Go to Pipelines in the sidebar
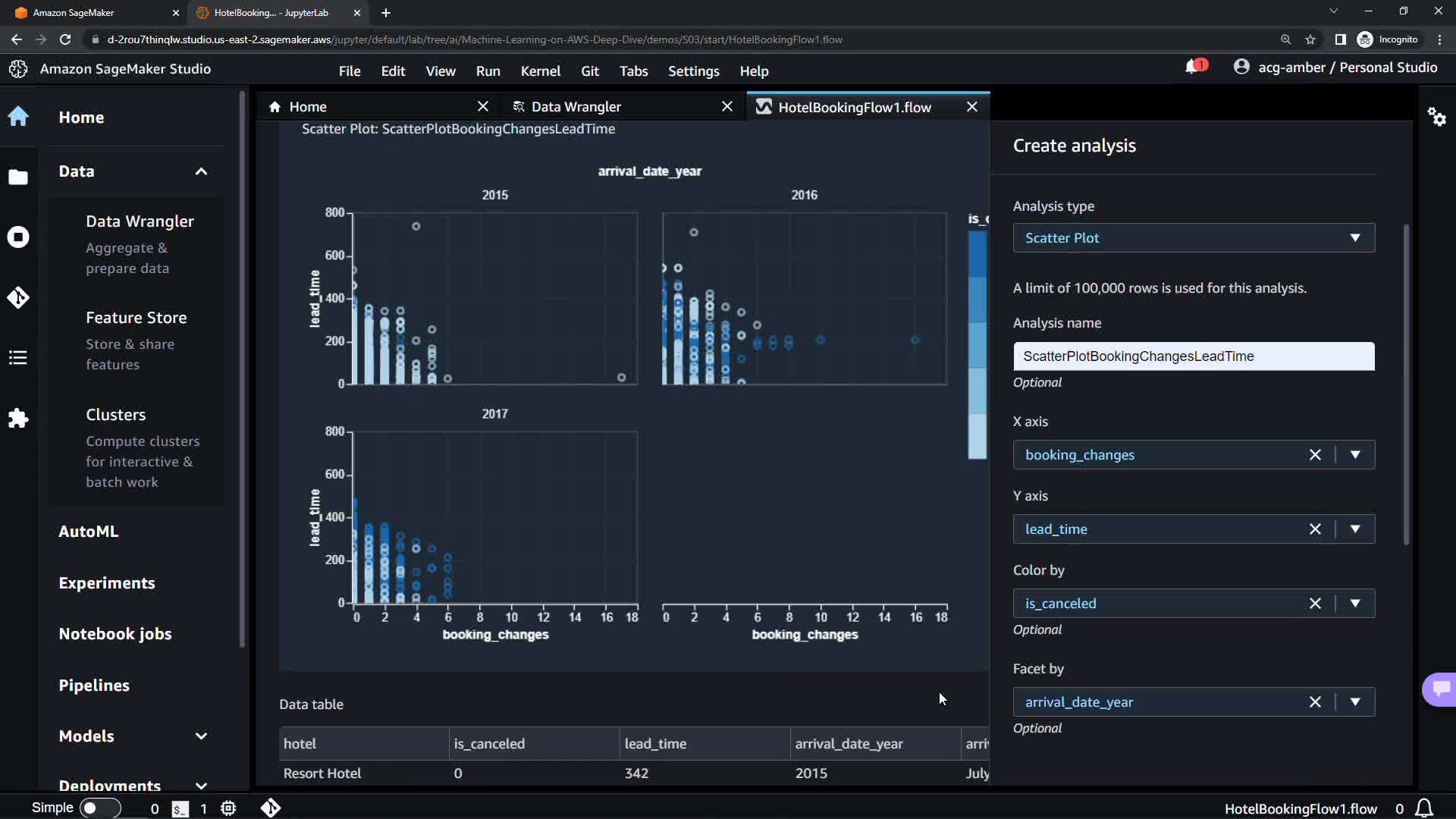This screenshot has height=819, width=1456. (94, 686)
